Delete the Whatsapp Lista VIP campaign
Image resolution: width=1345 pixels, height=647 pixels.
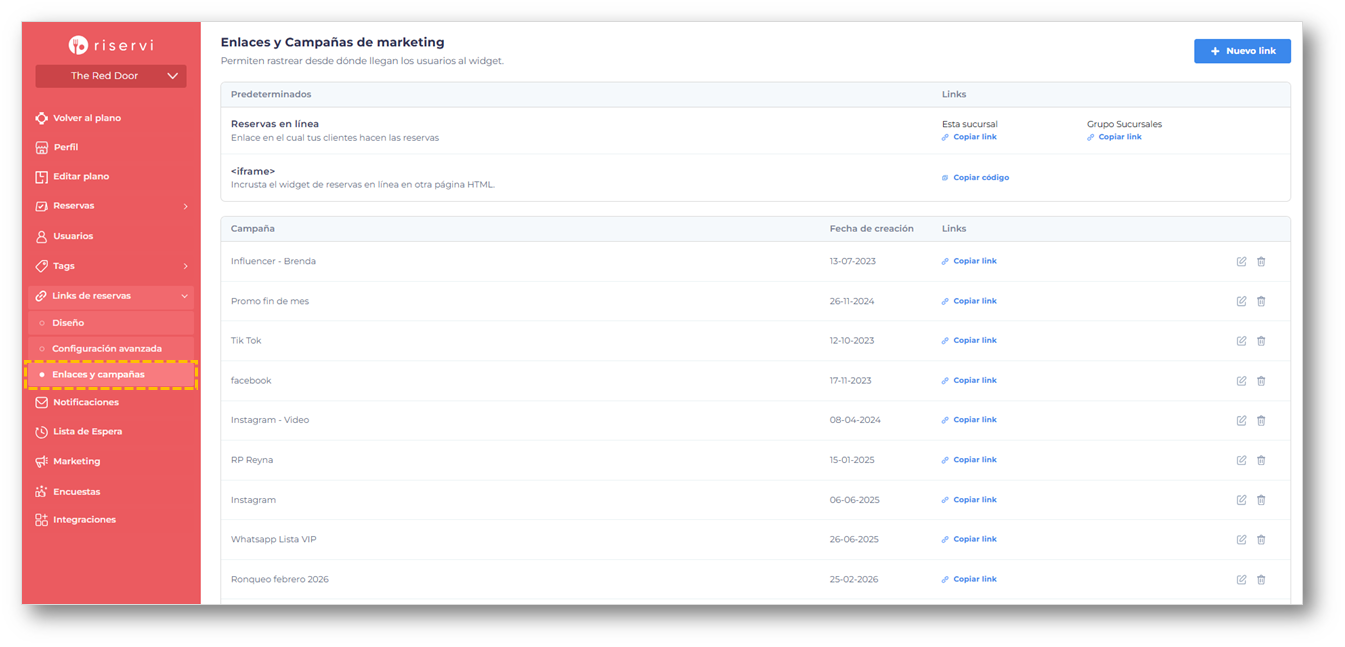tap(1261, 540)
